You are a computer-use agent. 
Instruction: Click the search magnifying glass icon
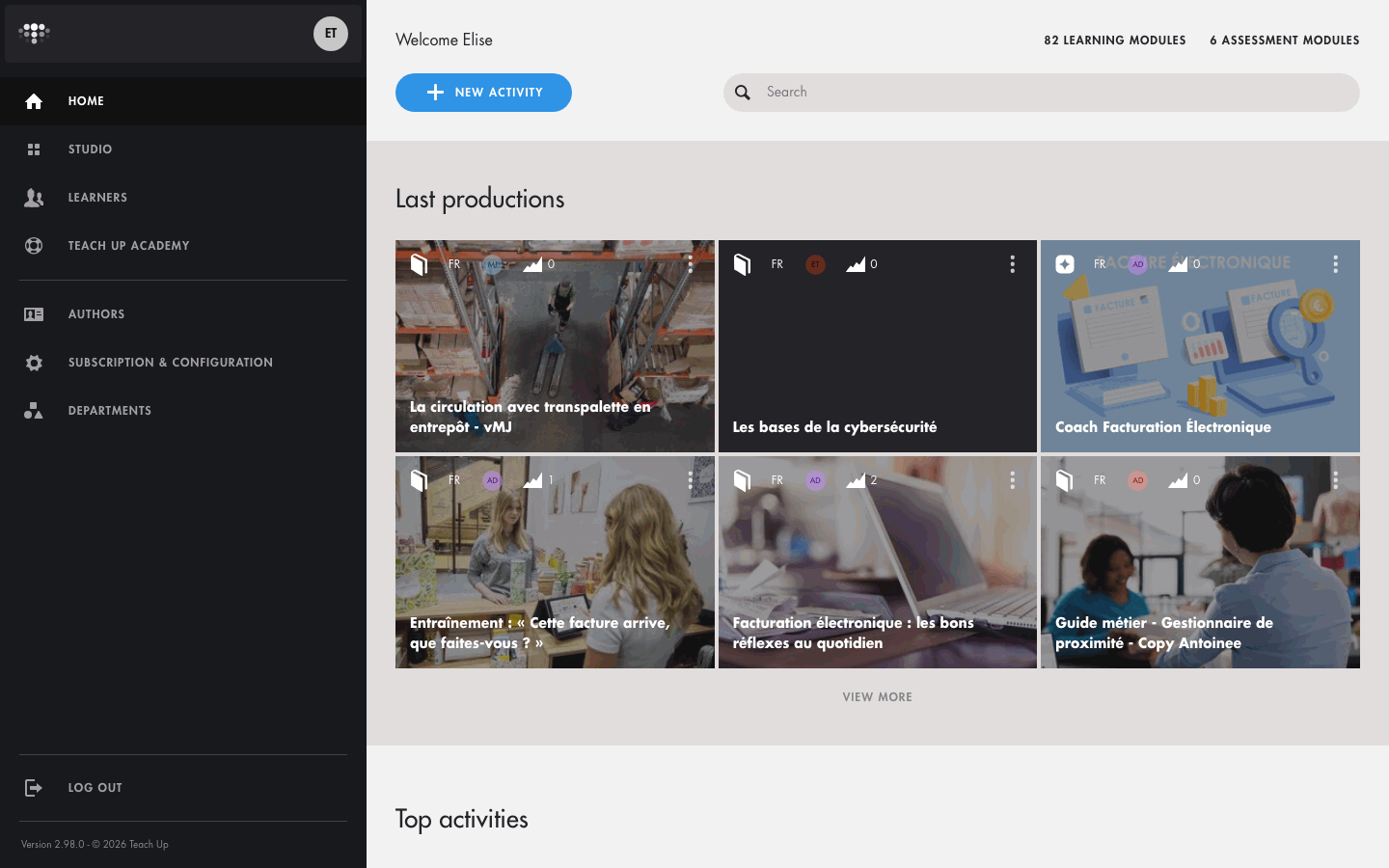click(743, 93)
